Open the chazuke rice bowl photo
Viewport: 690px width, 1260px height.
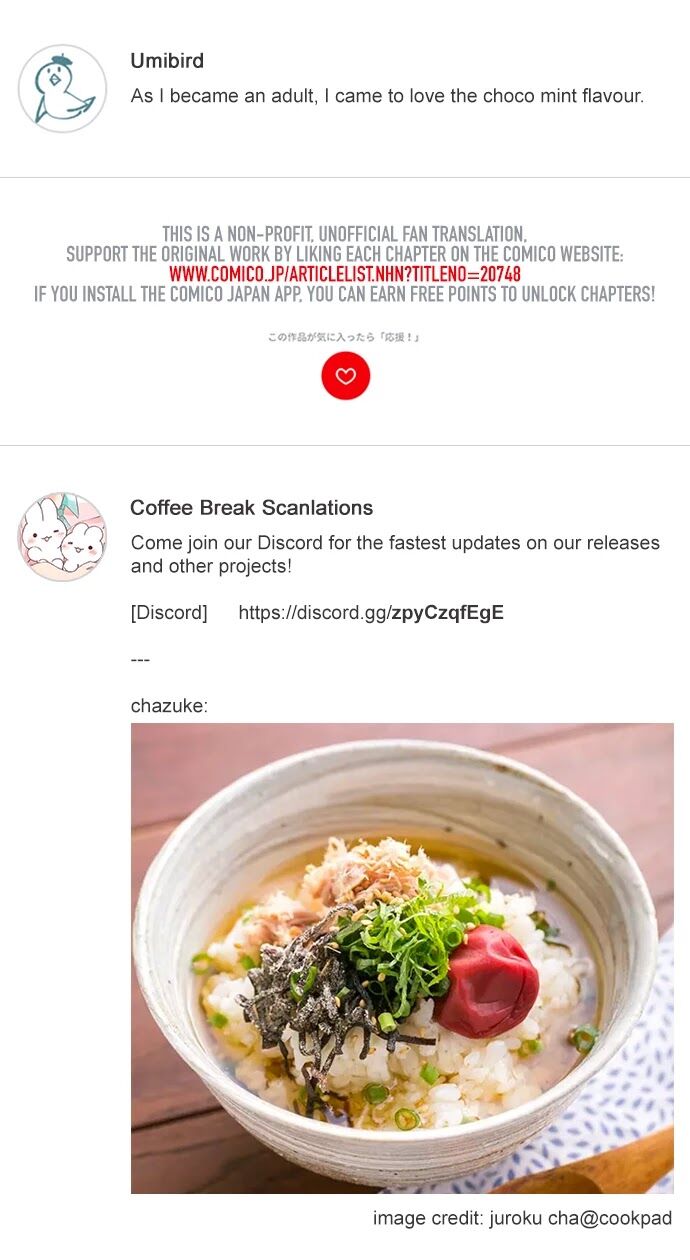tap(402, 958)
